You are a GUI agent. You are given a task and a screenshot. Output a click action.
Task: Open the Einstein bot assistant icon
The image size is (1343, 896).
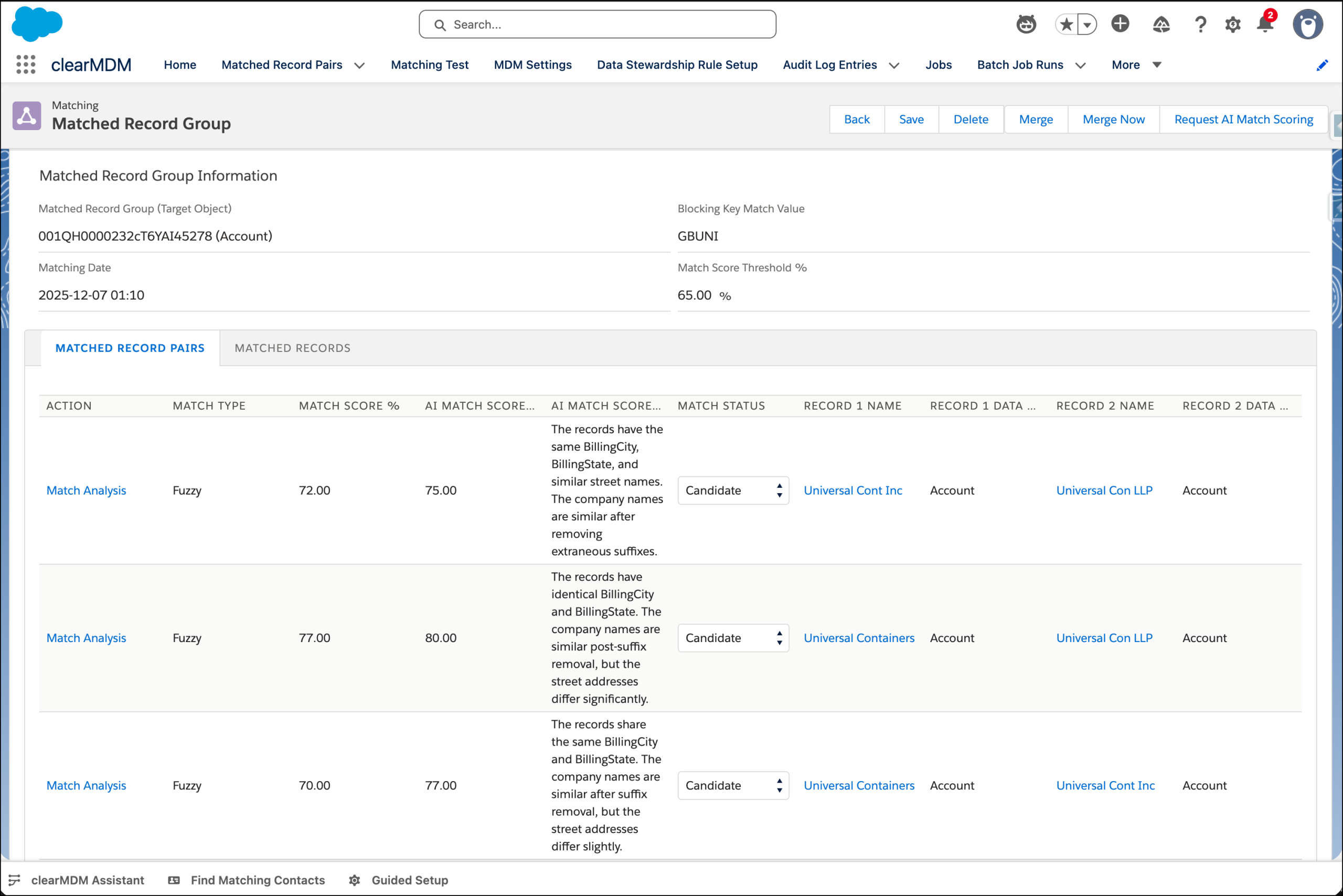click(x=1026, y=24)
